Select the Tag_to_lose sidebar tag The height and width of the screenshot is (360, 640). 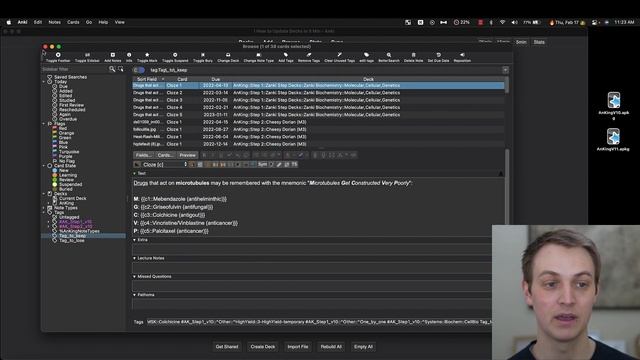[72, 240]
